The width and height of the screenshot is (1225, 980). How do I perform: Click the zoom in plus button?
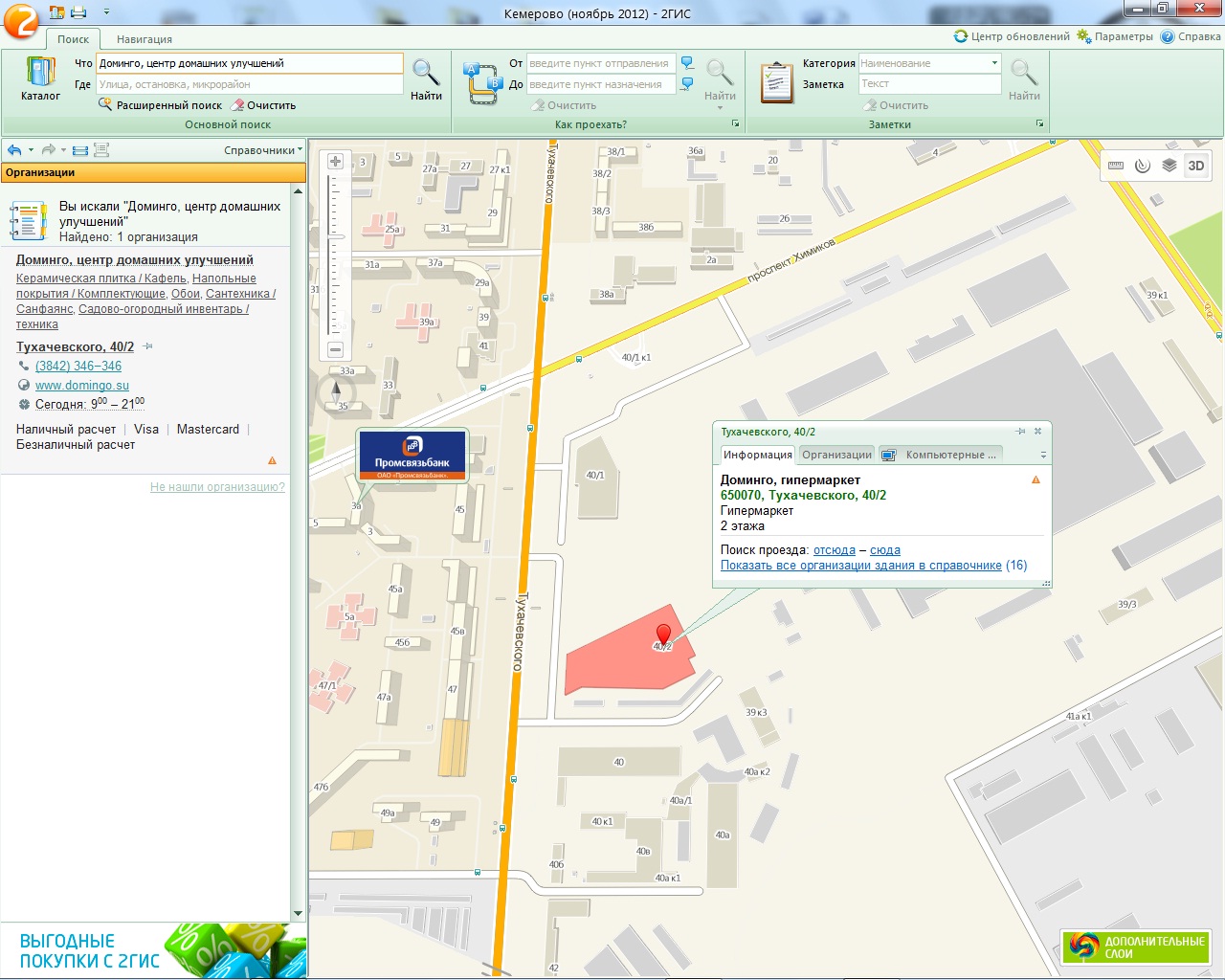click(x=335, y=162)
